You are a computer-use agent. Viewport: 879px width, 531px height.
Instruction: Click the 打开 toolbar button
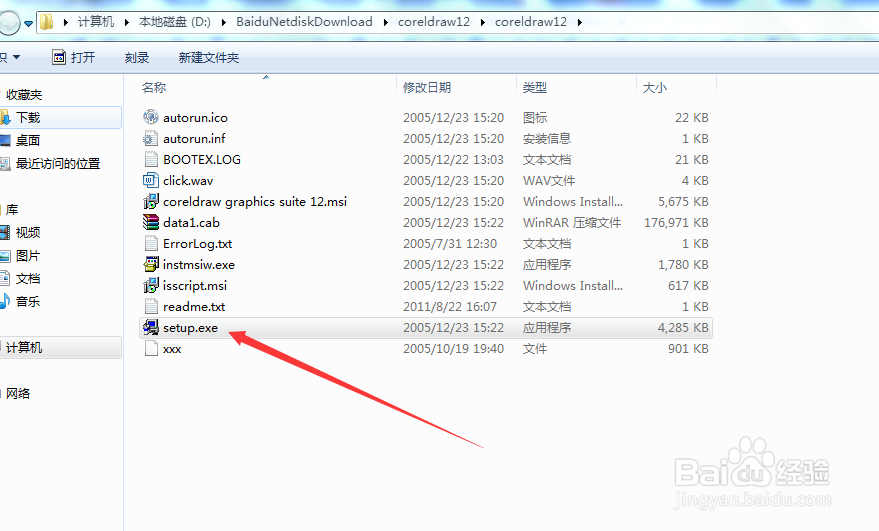pyautogui.click(x=74, y=57)
